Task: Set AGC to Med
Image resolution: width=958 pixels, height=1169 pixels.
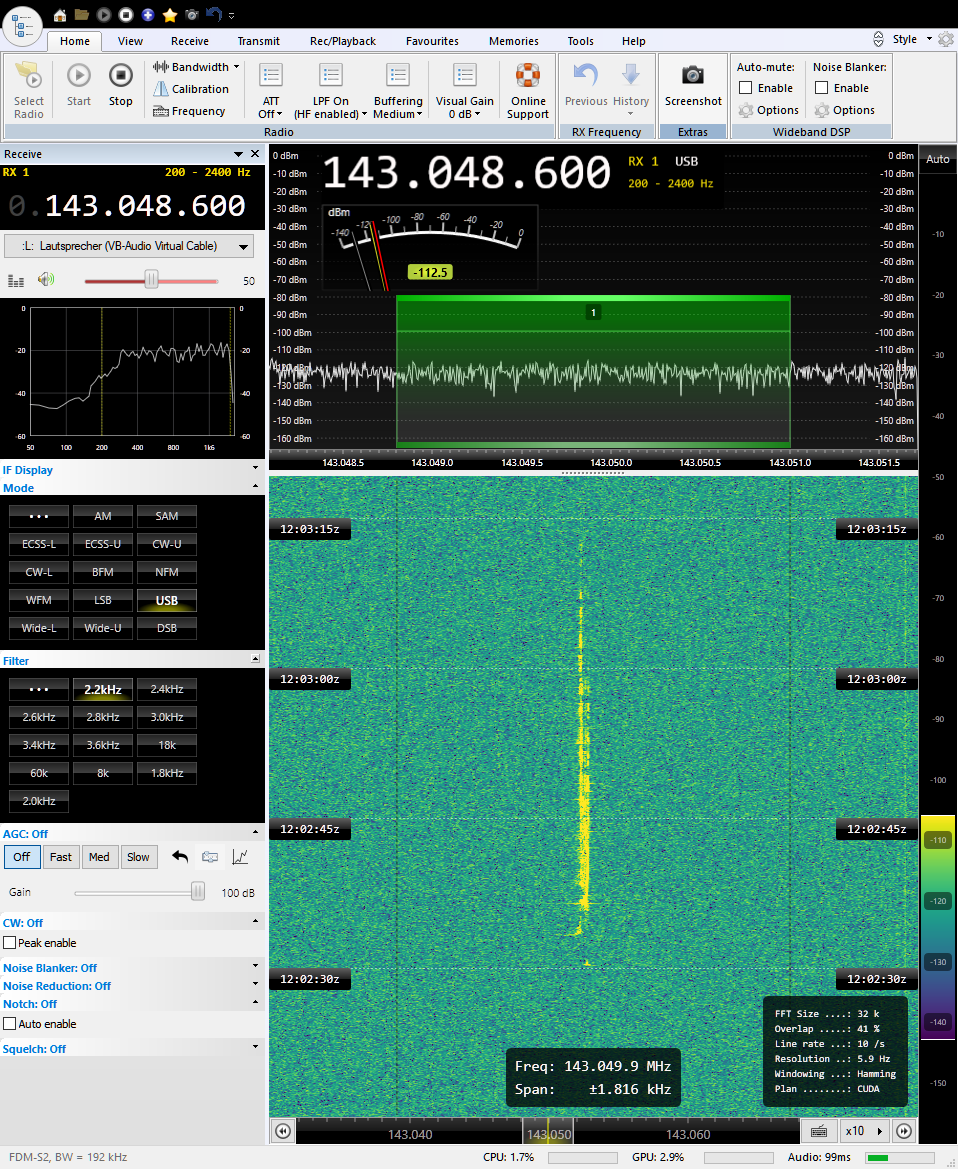Action: (99, 857)
